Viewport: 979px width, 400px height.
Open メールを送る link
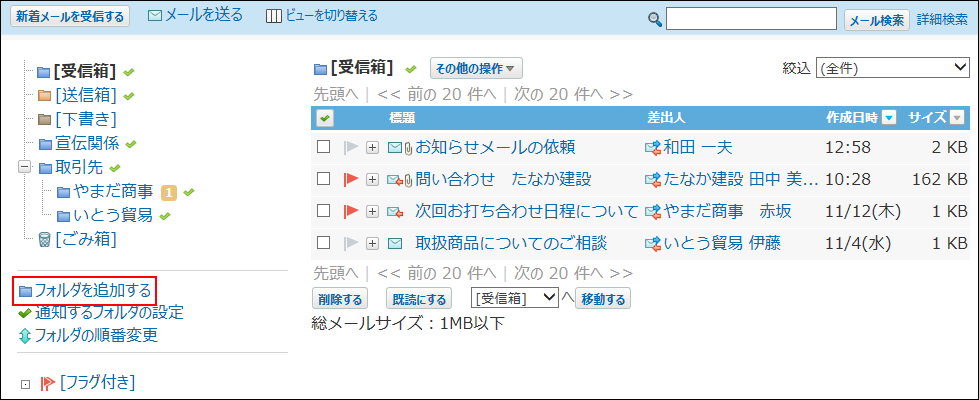[204, 16]
